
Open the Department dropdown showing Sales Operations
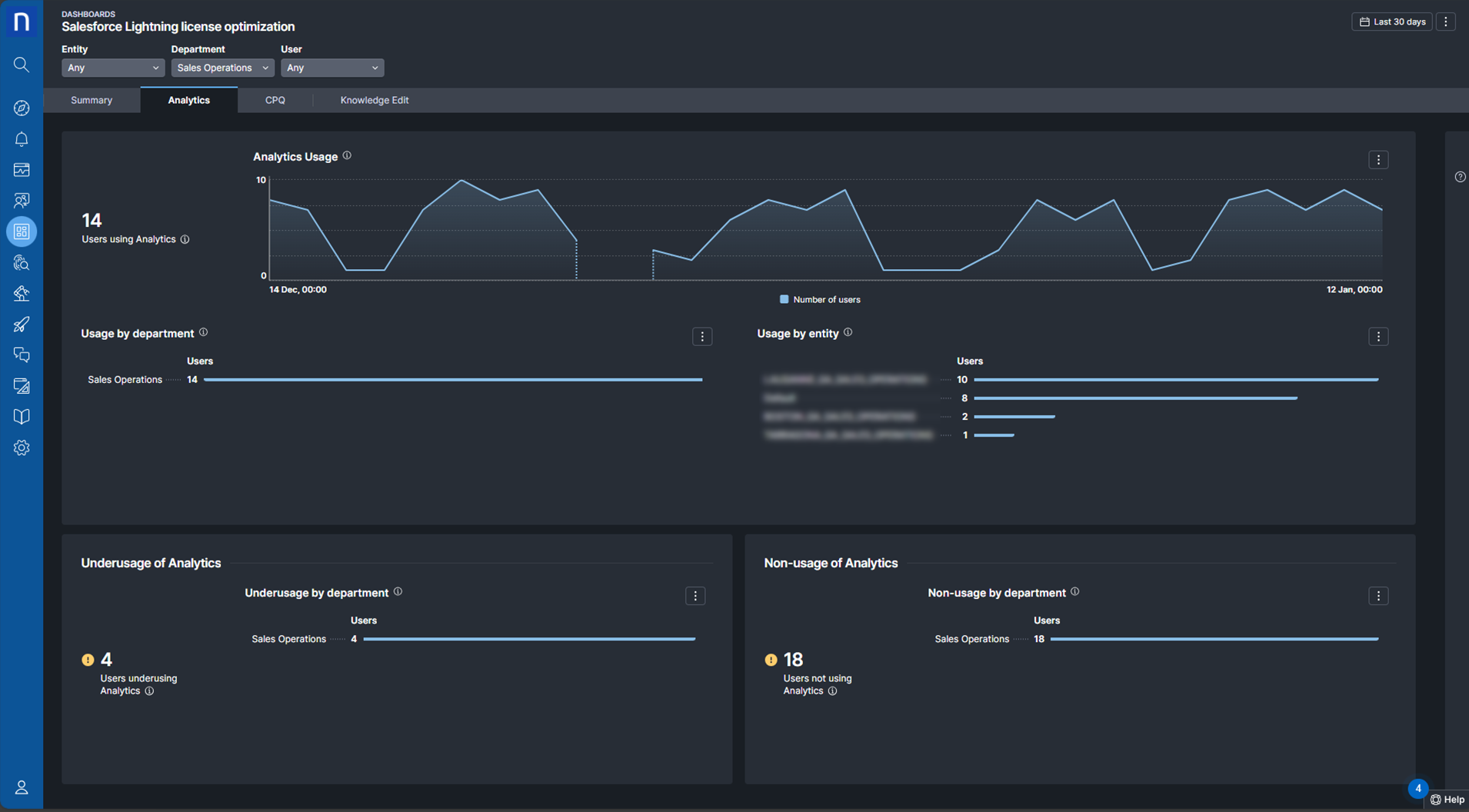point(222,68)
